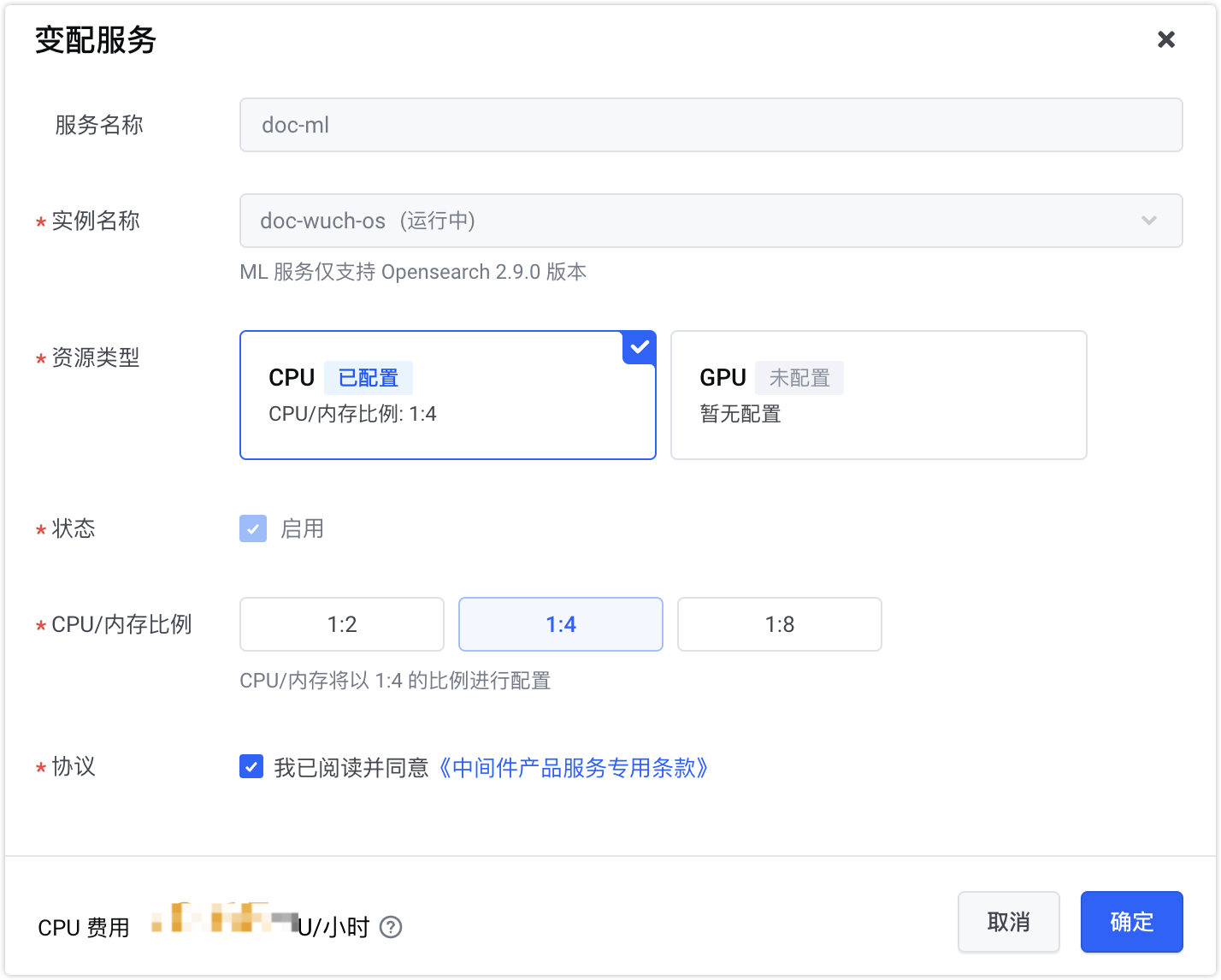Choose the 1:4 CPU/memory ratio
Screen dimensions: 1221x980
(561, 624)
